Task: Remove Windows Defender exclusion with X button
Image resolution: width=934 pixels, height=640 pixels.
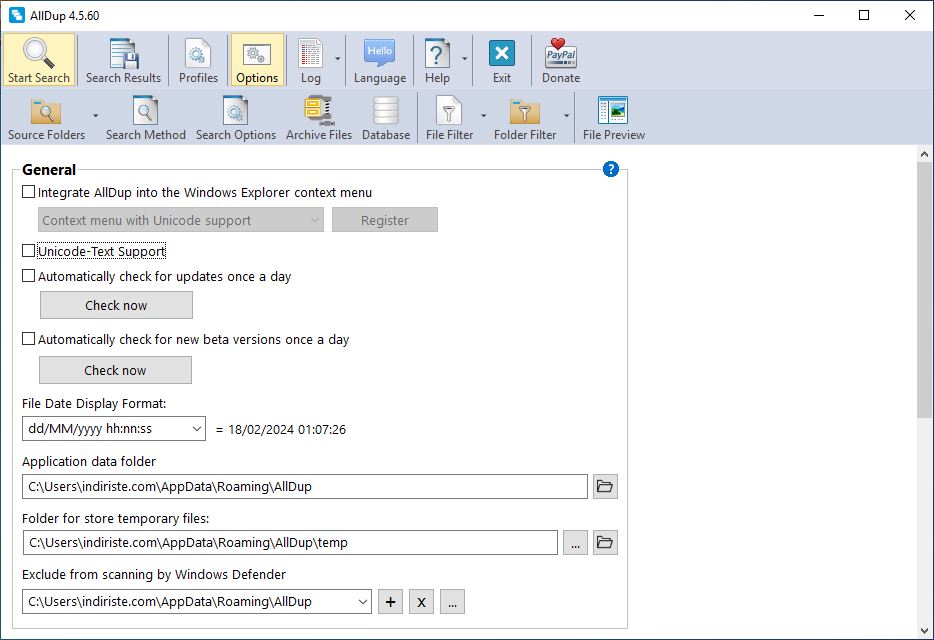Action: point(421,602)
